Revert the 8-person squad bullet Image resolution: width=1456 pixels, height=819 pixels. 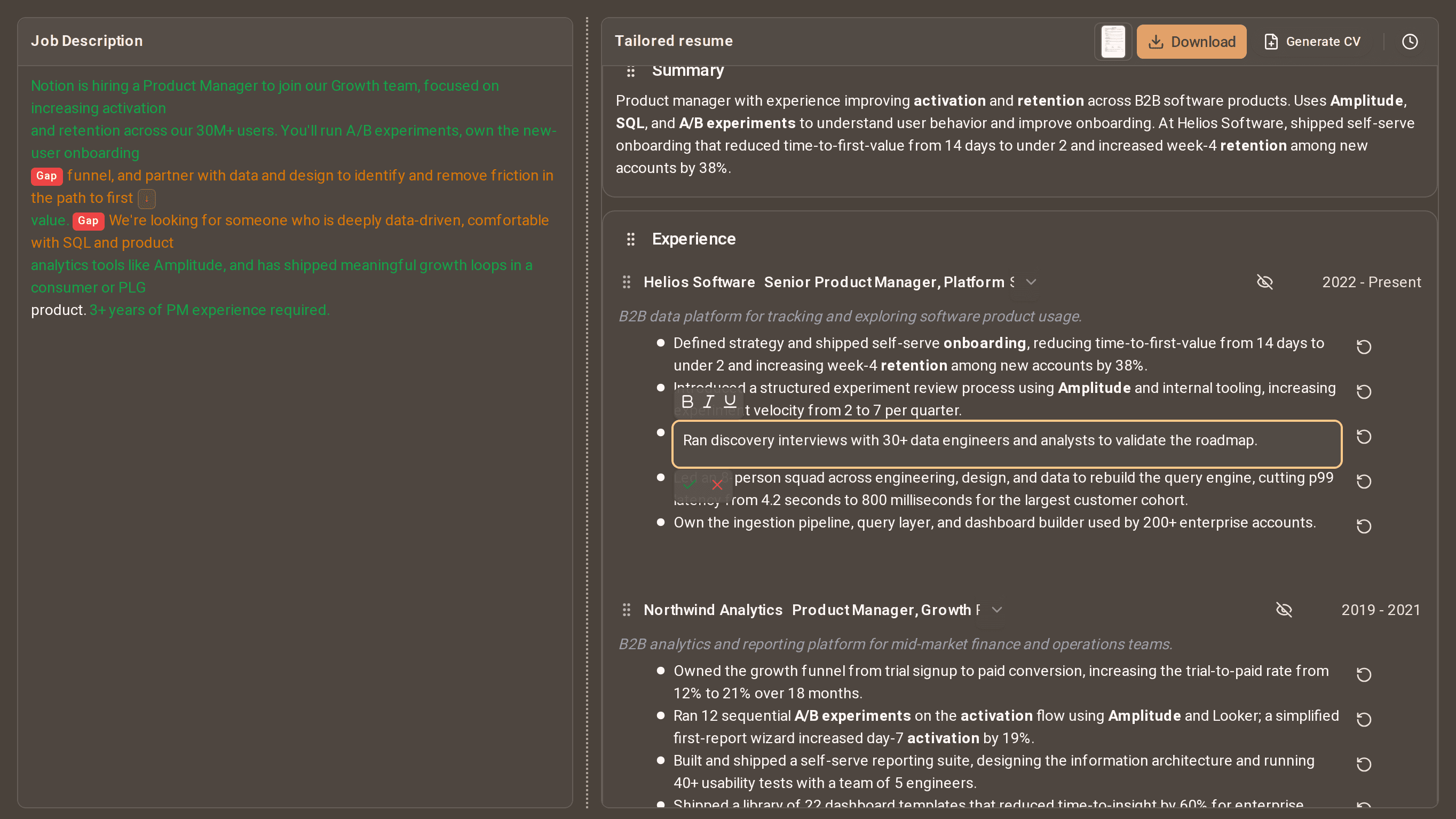[x=1363, y=481]
